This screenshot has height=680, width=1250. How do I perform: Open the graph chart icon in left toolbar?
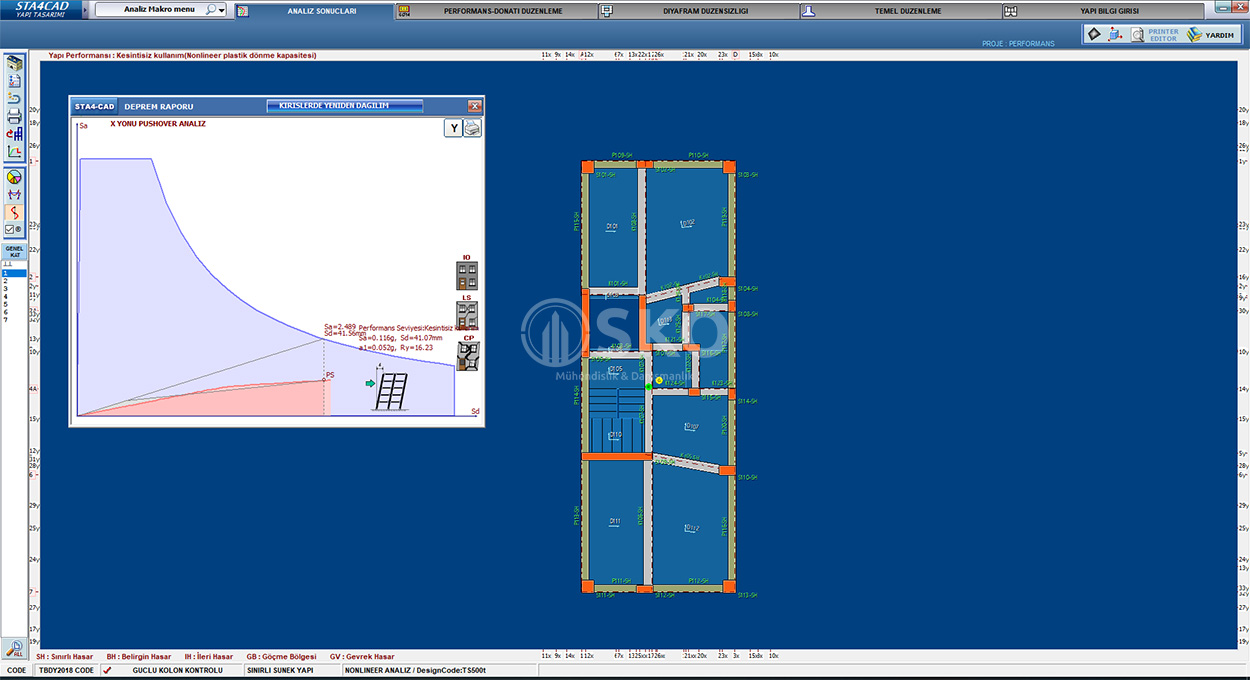14,151
